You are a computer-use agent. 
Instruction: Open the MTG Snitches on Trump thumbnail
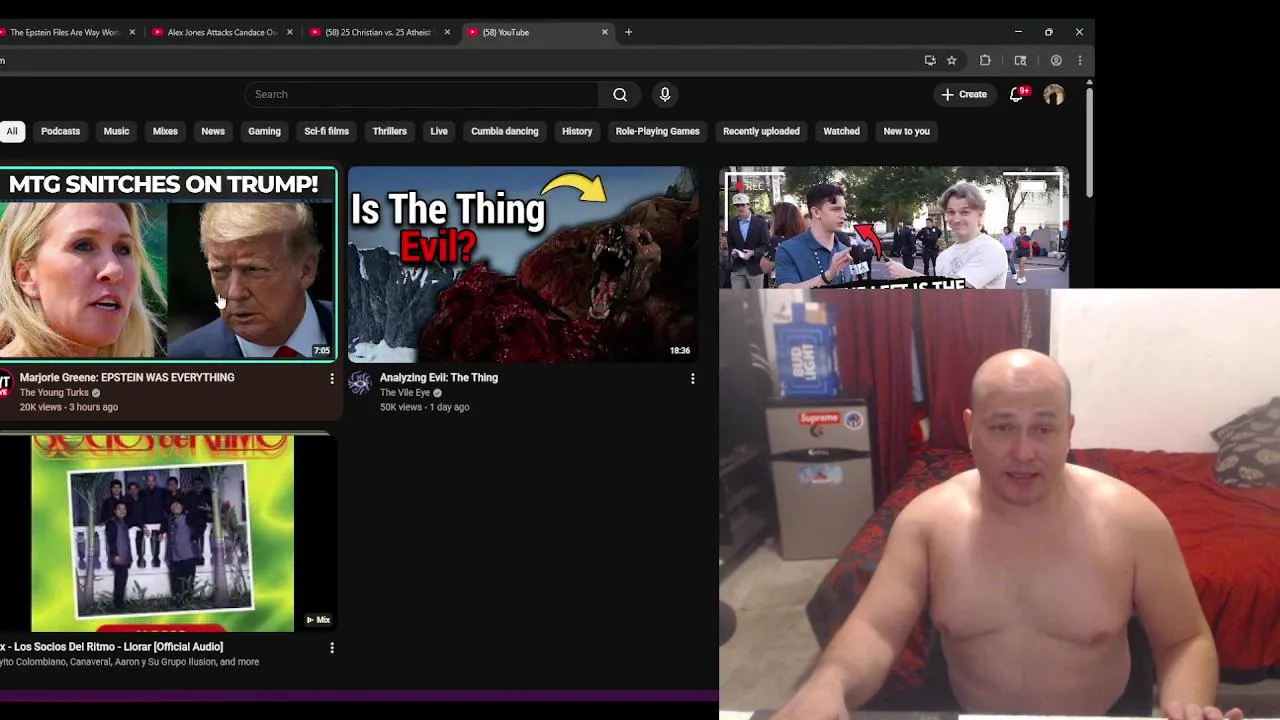pos(167,264)
